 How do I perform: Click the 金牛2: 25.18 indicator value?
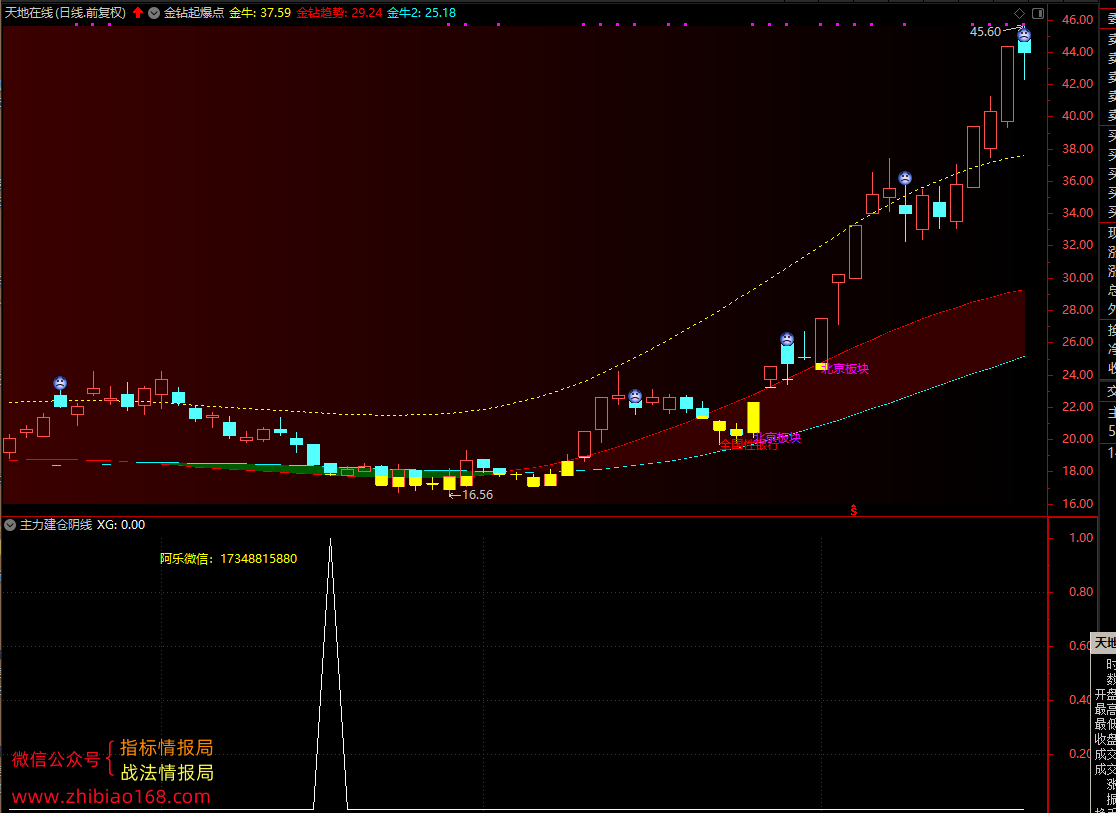tap(421, 13)
